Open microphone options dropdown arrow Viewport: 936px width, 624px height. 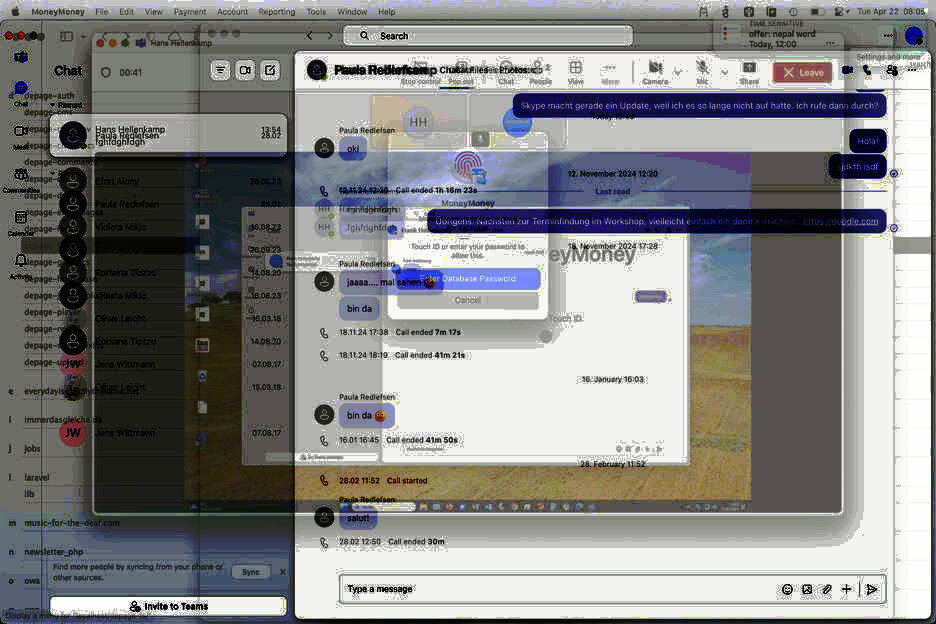[724, 72]
